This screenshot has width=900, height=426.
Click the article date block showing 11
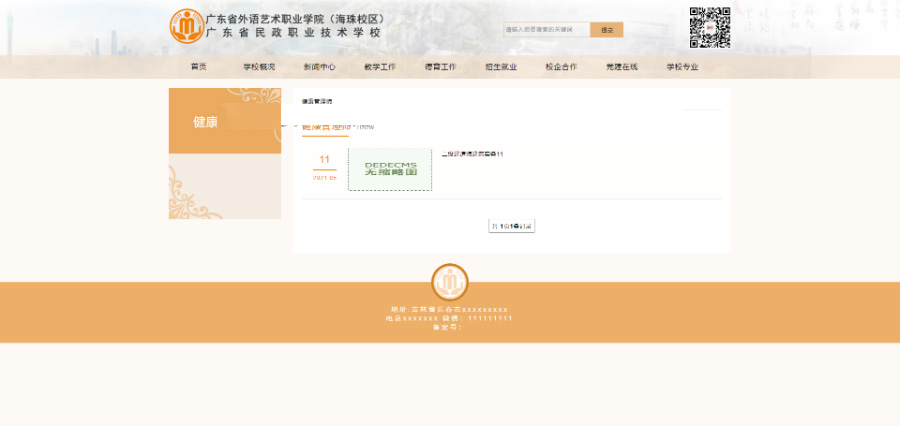324,166
